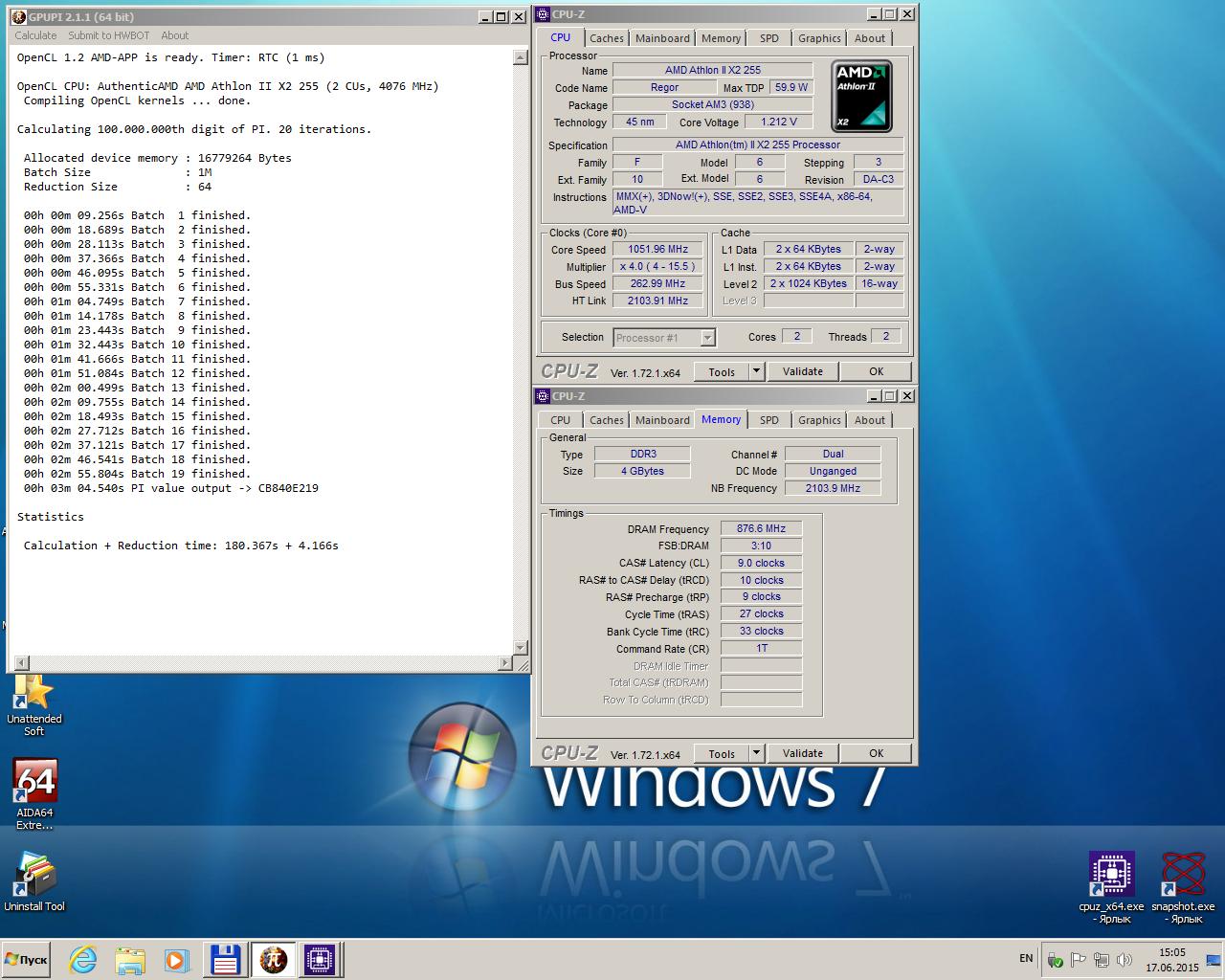
Task: Click Multiplier value x 4.0 ( 4 - 15.5 )
Action: point(657,266)
